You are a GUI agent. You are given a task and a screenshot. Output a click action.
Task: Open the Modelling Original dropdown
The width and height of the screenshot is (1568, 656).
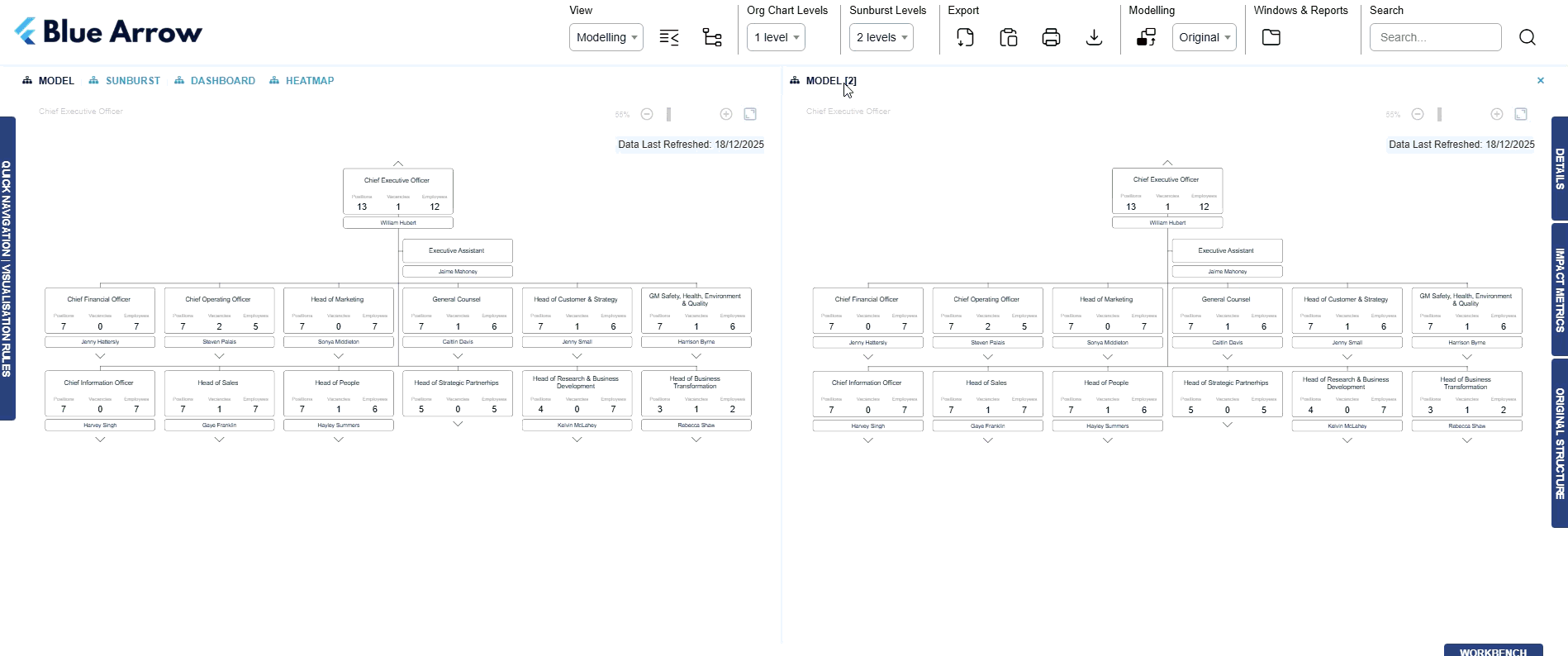(x=1205, y=37)
